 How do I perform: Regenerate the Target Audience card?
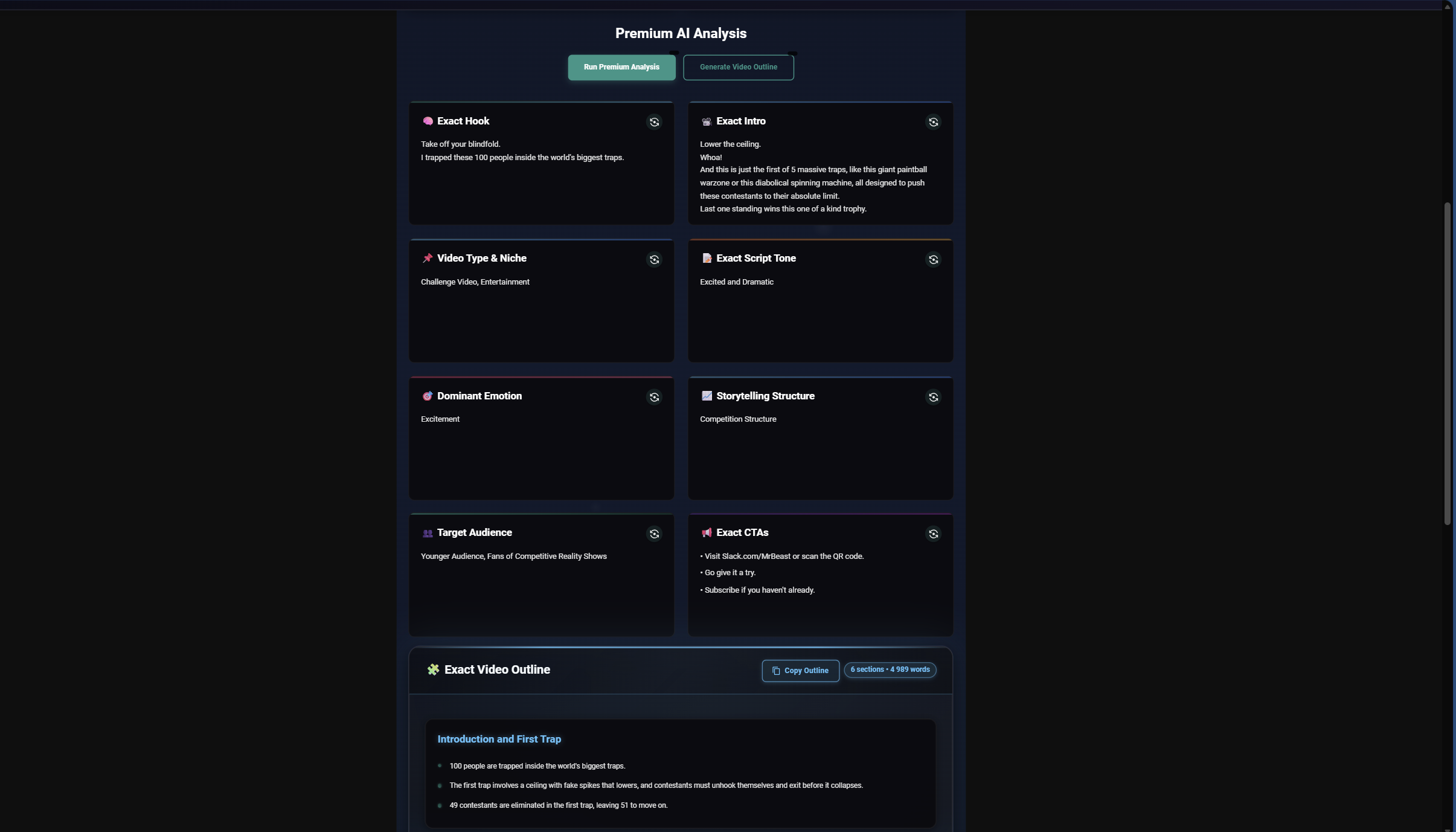click(655, 534)
